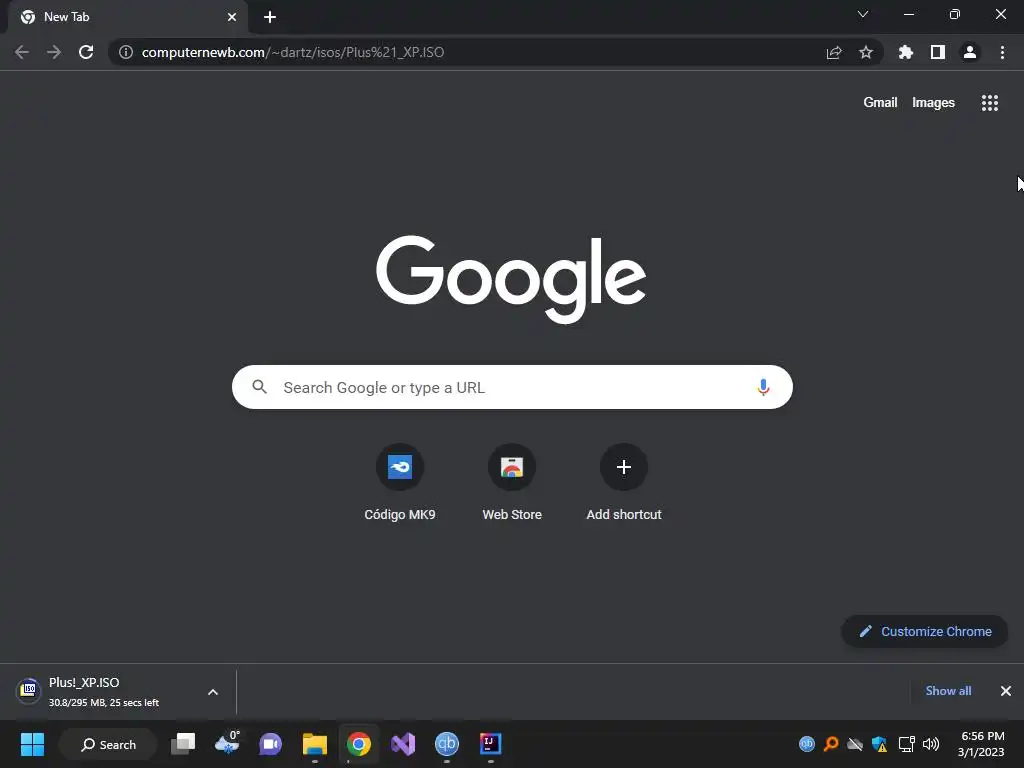Open Windows Security tray icon

coord(879,744)
